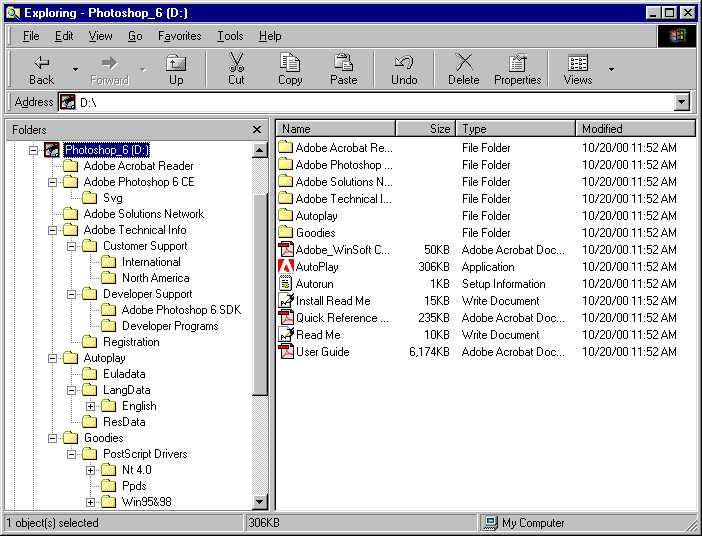702x536 pixels.
Task: Select Adobe Photoshop 6 SDK folder
Action: pyautogui.click(x=181, y=310)
